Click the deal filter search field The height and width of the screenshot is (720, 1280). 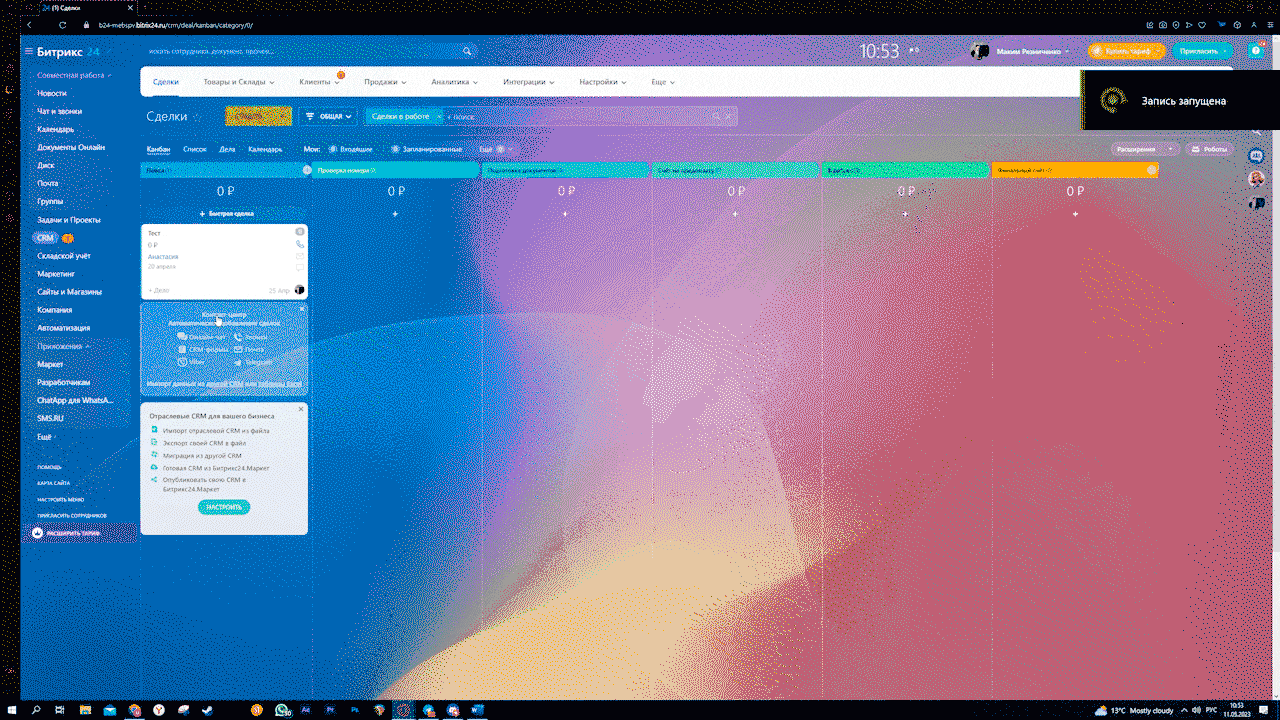click(x=580, y=116)
